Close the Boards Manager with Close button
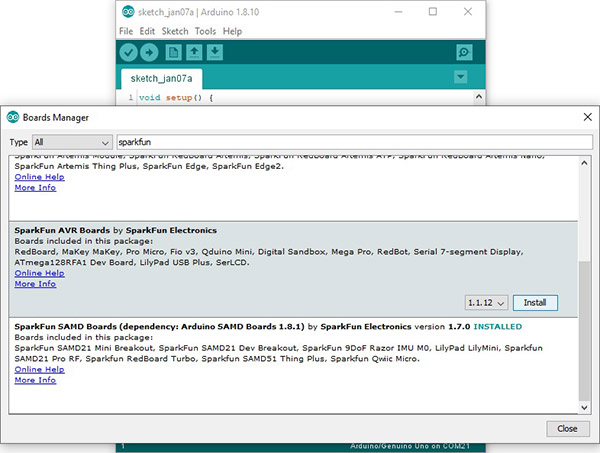This screenshot has width=600, height=453. coord(567,428)
